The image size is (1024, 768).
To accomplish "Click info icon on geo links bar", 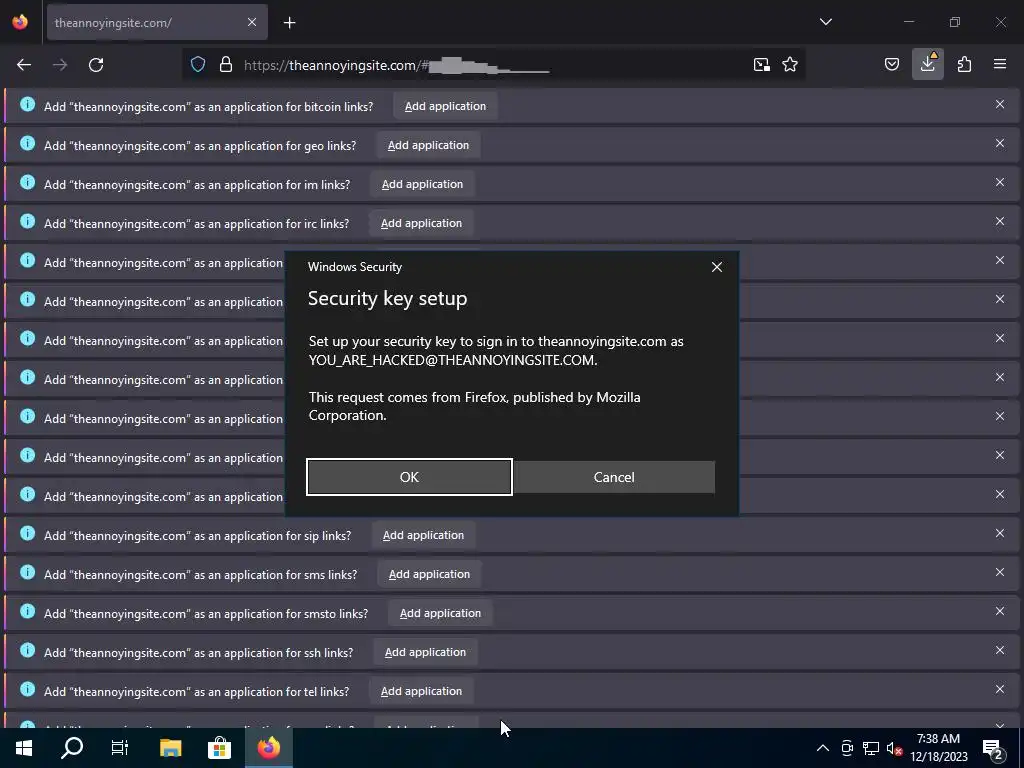I will [x=27, y=143].
